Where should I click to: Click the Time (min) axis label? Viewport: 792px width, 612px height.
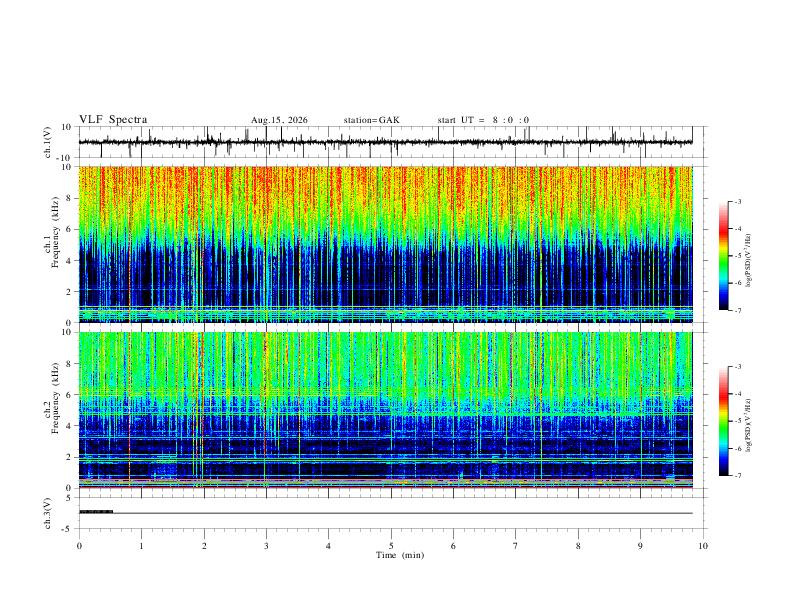coord(400,555)
